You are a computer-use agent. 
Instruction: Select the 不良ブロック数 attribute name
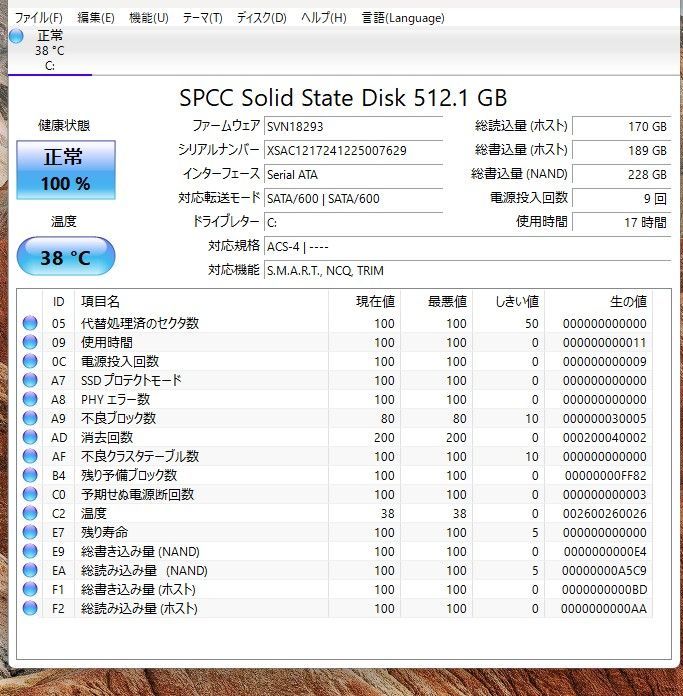(x=118, y=418)
